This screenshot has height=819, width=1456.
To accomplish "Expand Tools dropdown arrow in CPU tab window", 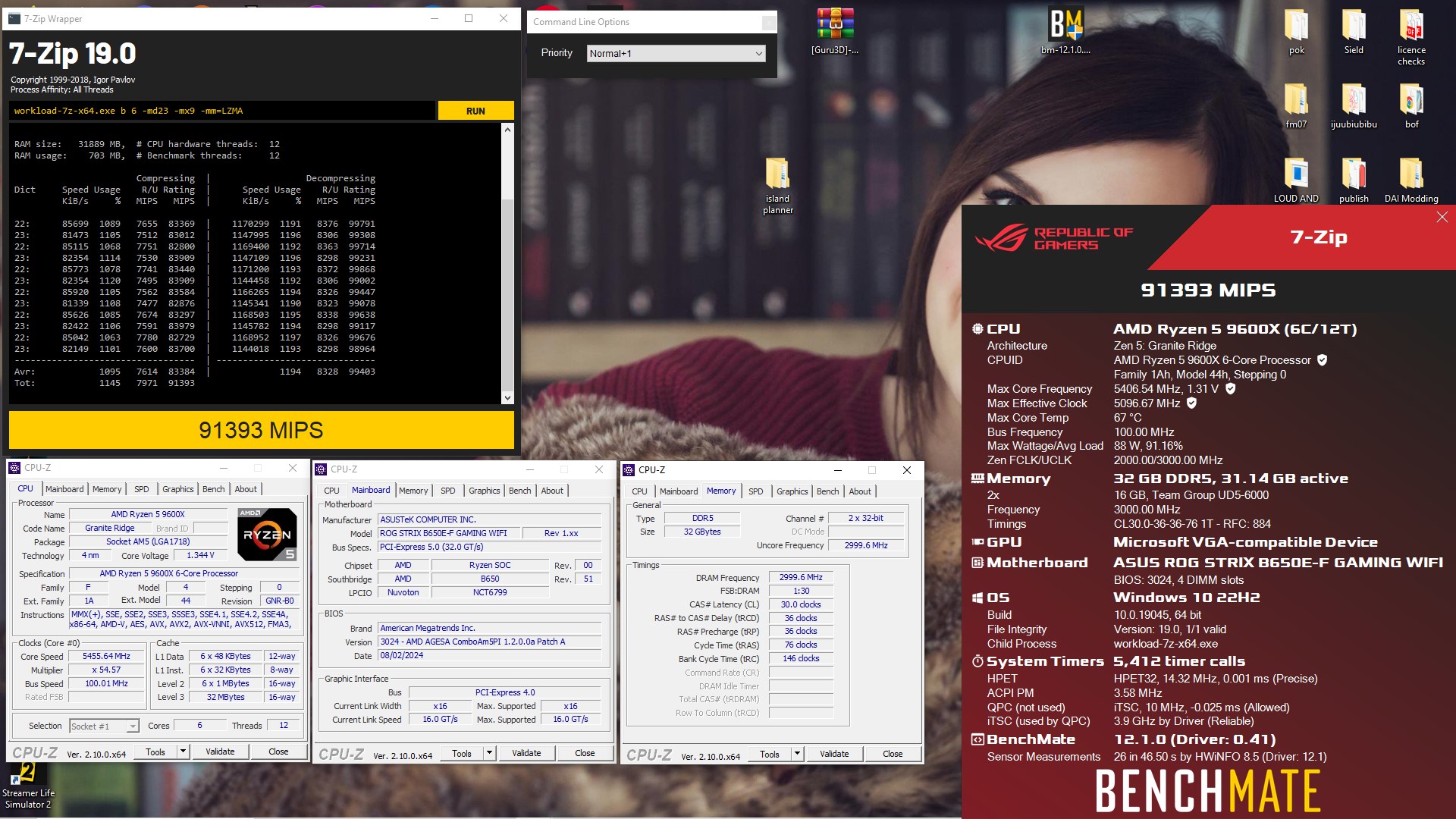I will point(183,752).
